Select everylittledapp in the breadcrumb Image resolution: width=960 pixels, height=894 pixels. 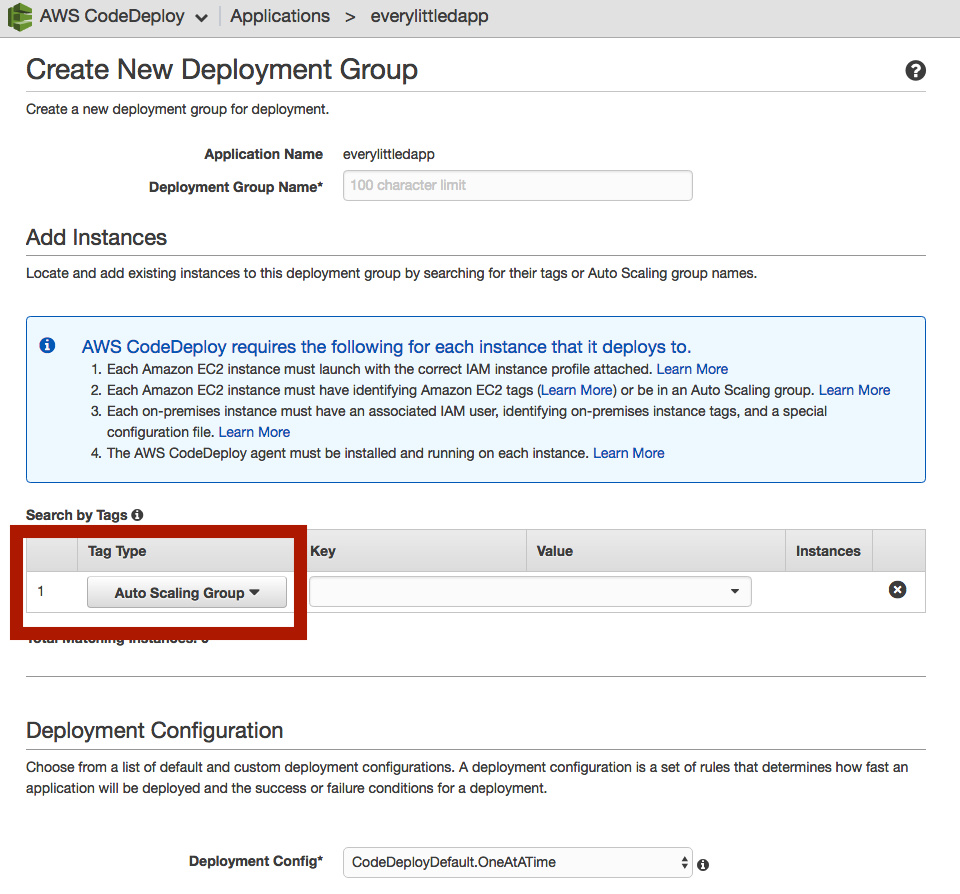click(x=429, y=17)
